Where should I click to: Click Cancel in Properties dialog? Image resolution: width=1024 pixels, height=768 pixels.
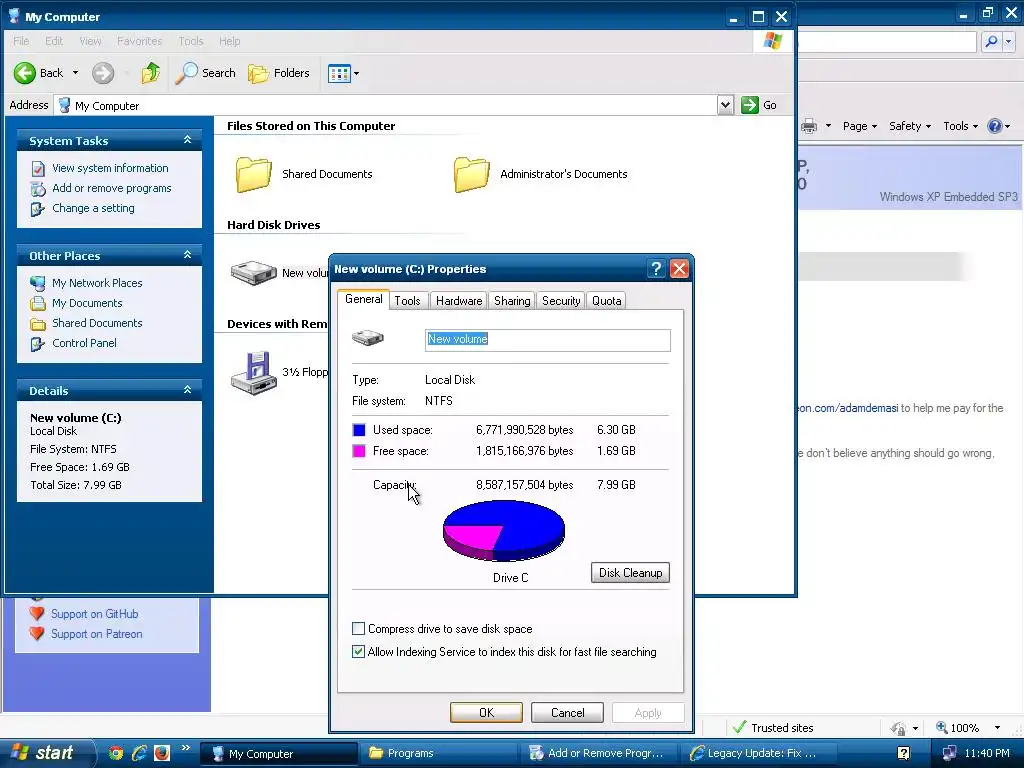(568, 712)
